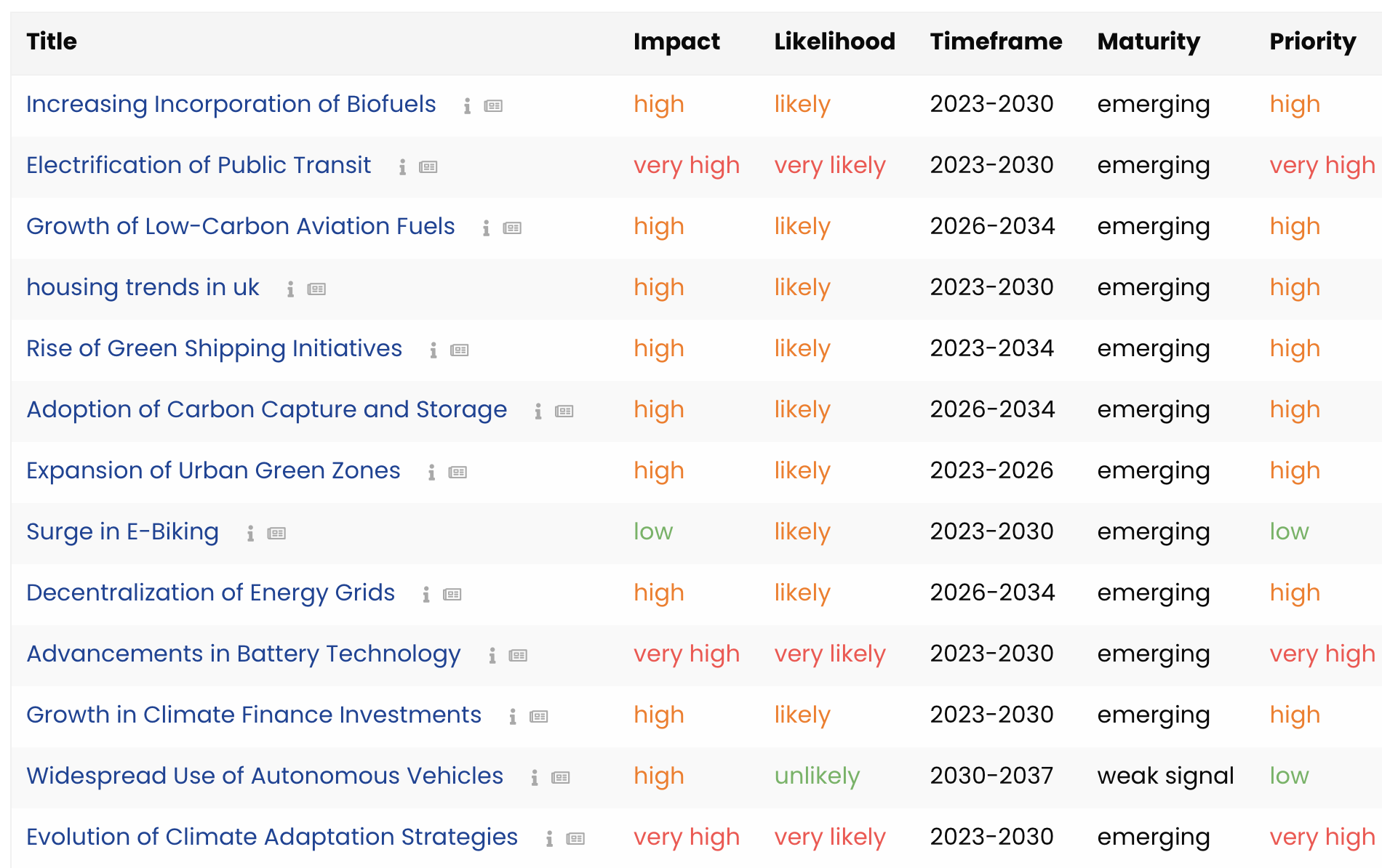Click news icon beside housing trends in uk
The height and width of the screenshot is (868, 1382).
click(x=316, y=289)
